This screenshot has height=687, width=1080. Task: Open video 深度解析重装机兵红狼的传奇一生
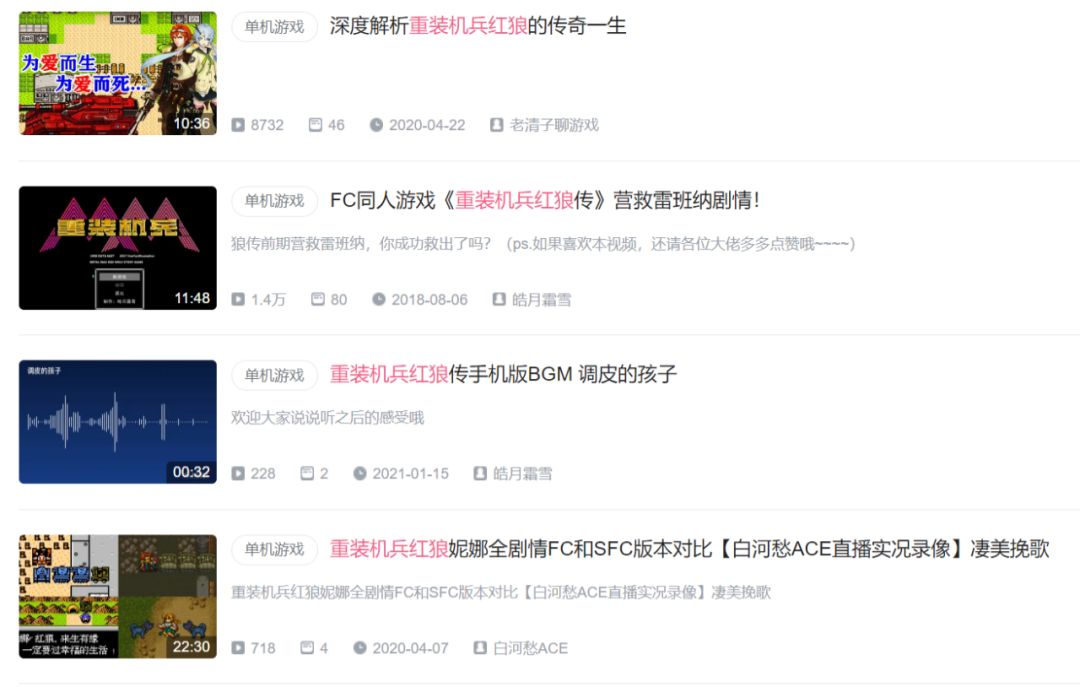click(x=477, y=26)
